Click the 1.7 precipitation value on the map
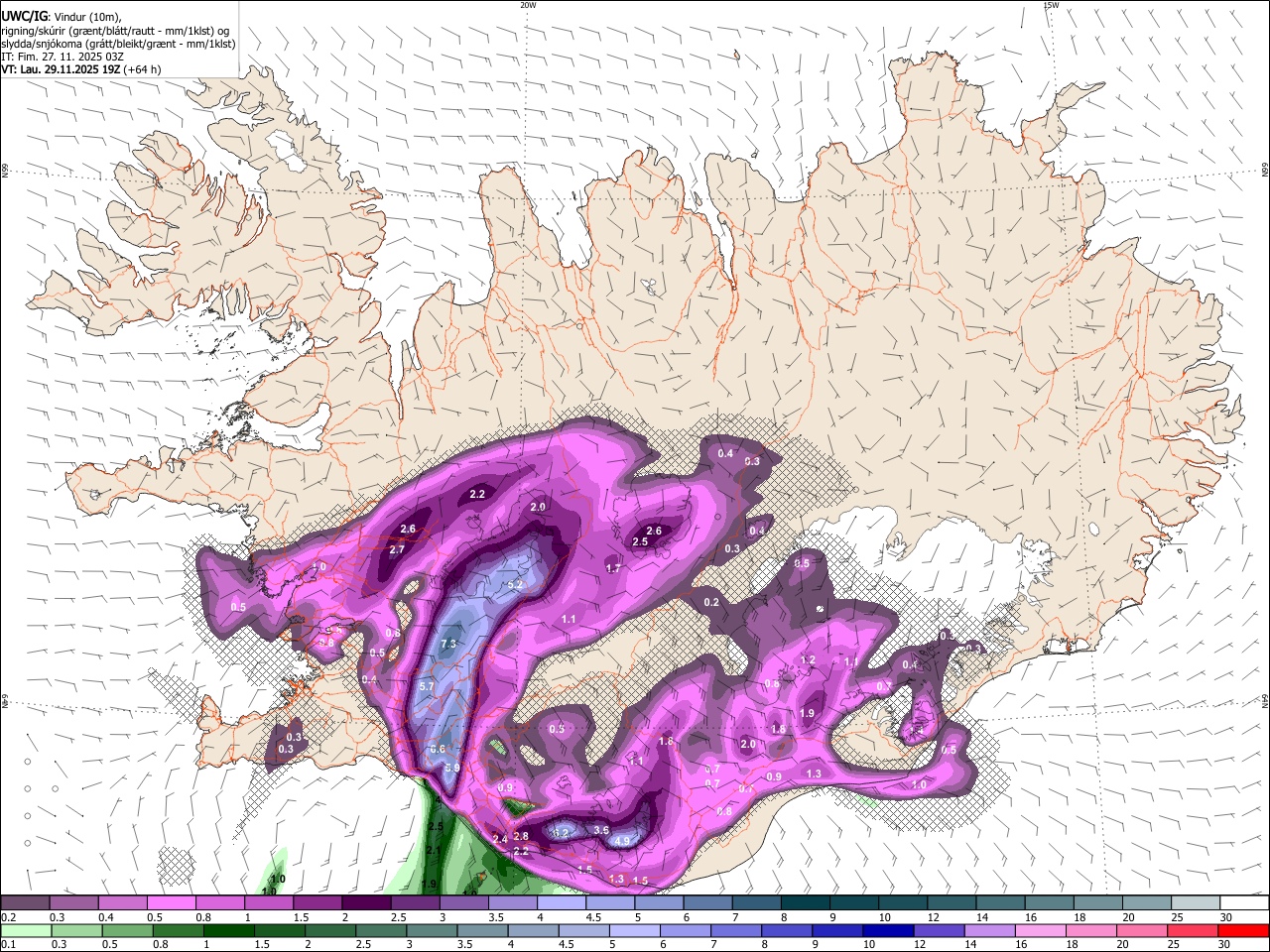Screen dimensions: 1270x952 tap(613, 568)
